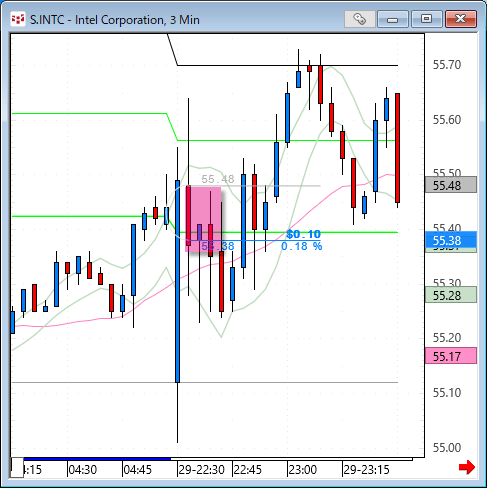Click the 29-22:30 time axis label
This screenshot has height=488, width=487.
point(201,470)
